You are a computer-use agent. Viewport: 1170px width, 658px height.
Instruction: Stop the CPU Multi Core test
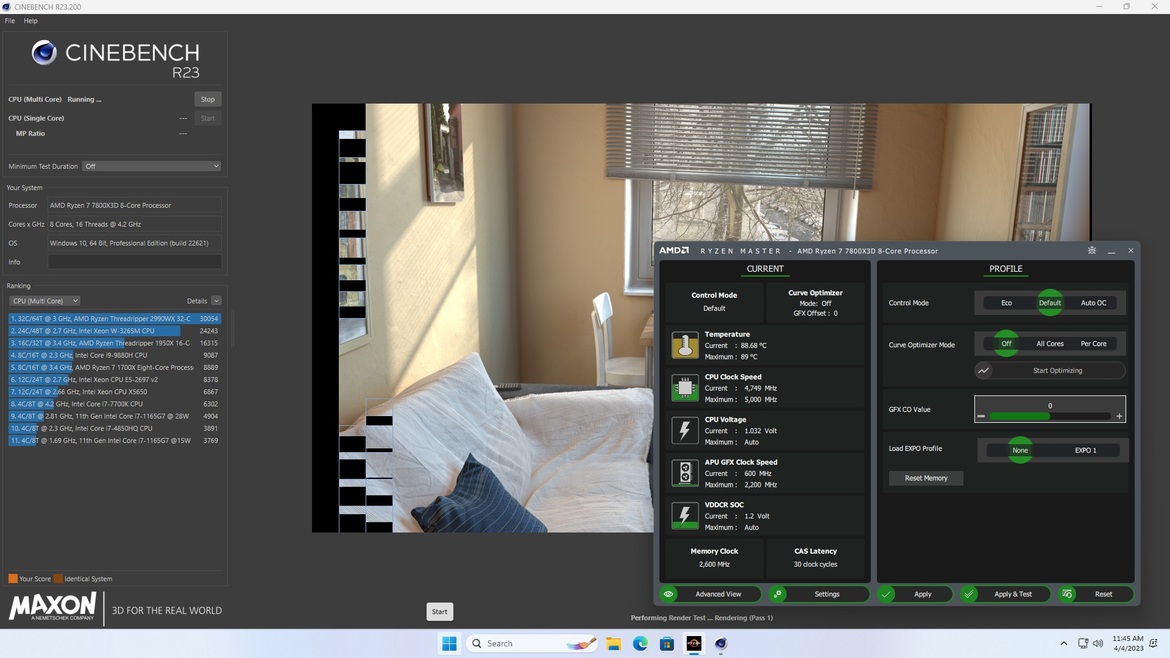pos(207,99)
